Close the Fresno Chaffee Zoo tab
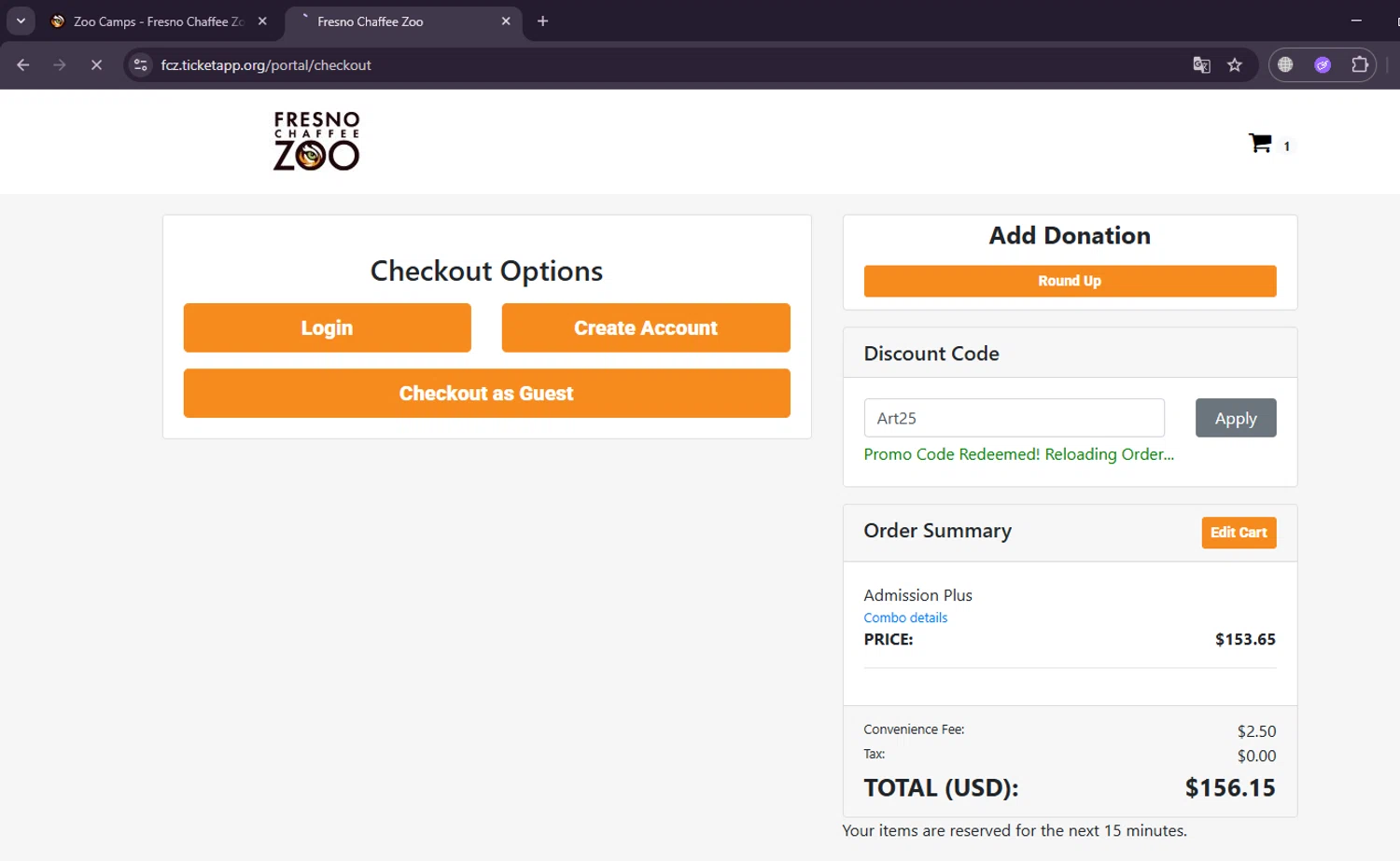Image resolution: width=1400 pixels, height=861 pixels. click(x=506, y=21)
